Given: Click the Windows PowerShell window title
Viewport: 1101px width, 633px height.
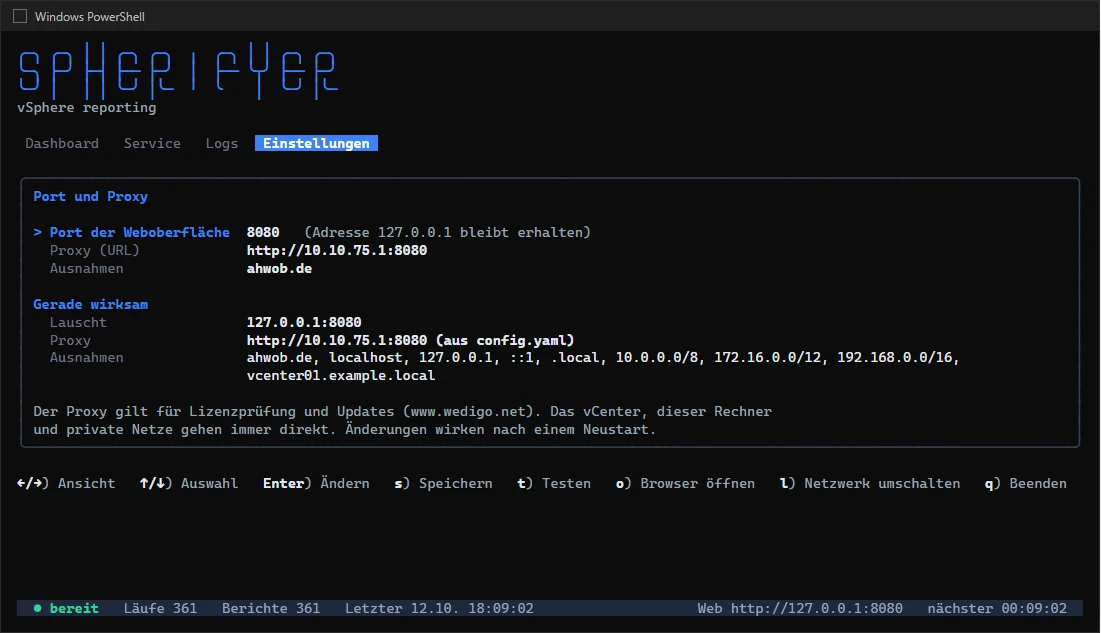Looking at the screenshot, I should point(90,17).
